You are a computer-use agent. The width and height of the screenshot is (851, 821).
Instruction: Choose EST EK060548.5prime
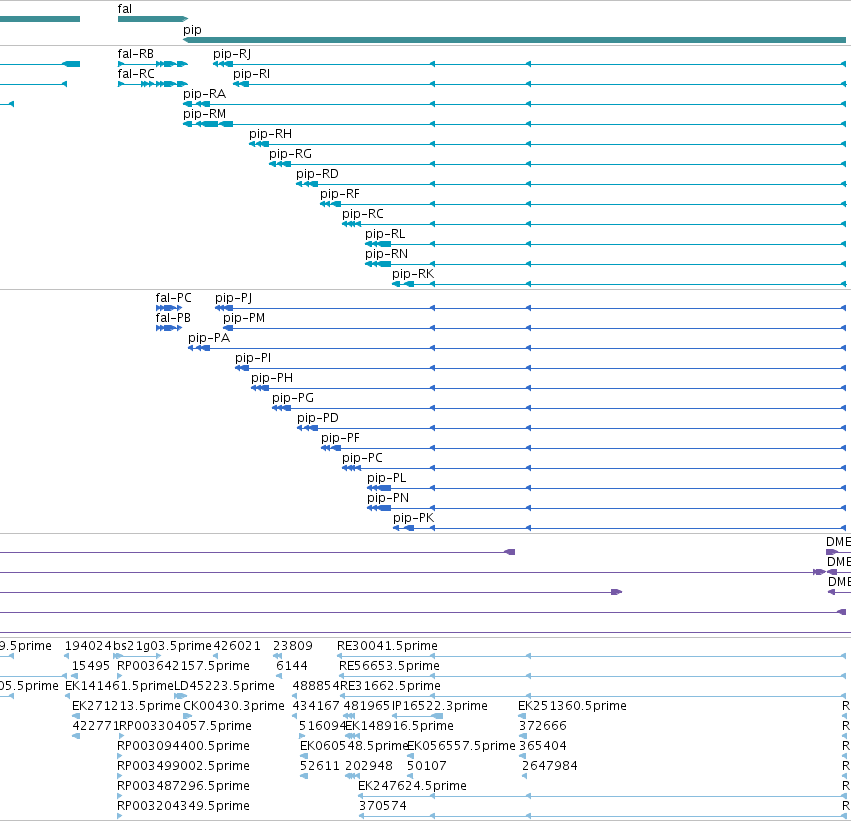coord(353,746)
